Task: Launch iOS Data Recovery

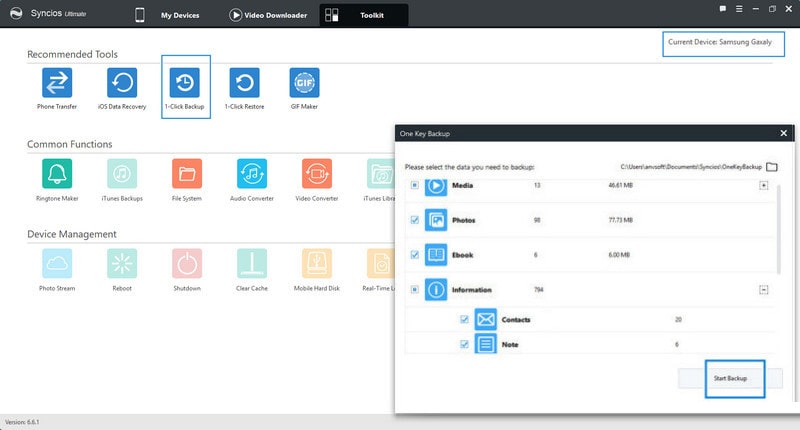Action: pos(122,83)
